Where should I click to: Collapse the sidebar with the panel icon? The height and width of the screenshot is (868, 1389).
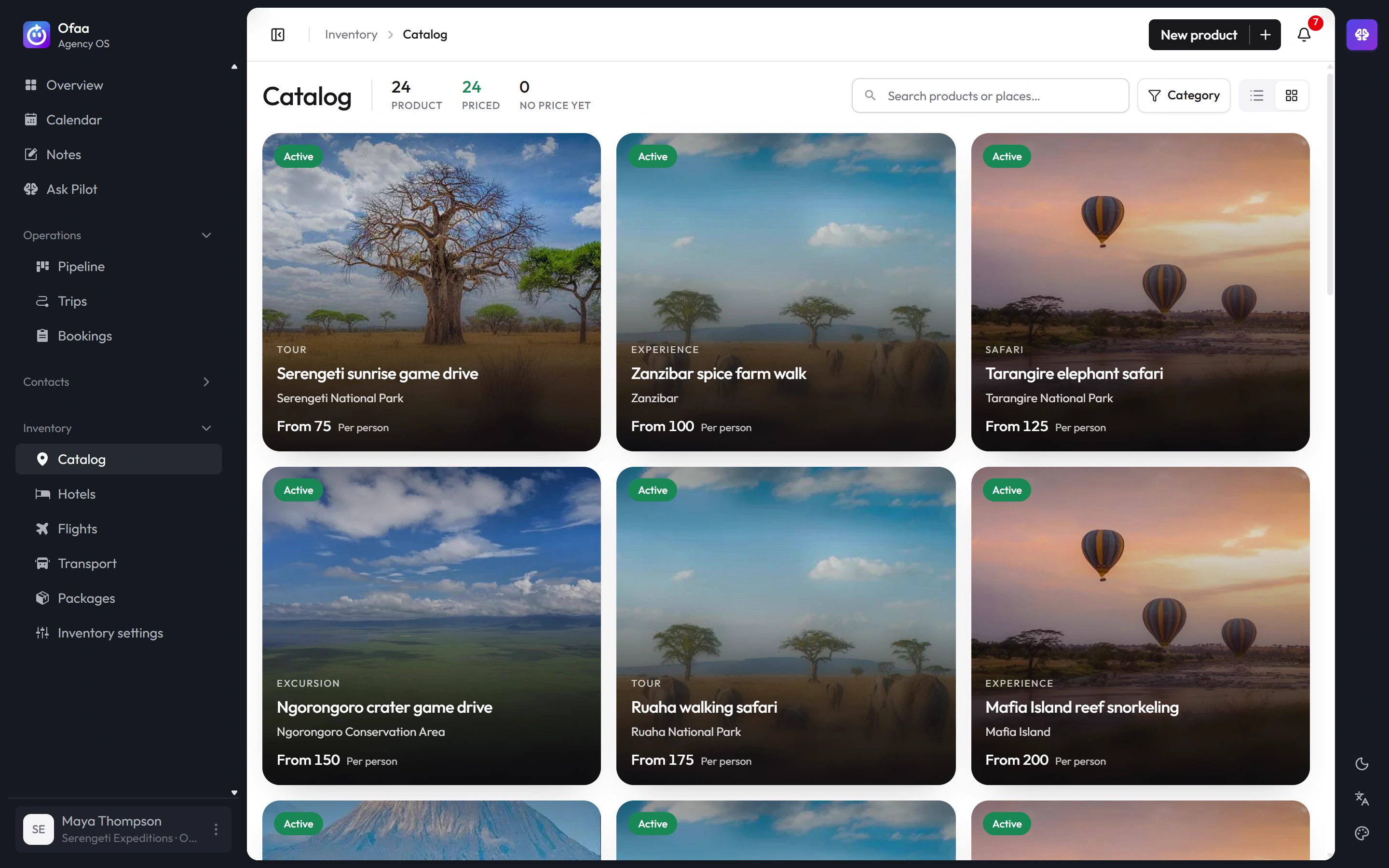pos(278,35)
